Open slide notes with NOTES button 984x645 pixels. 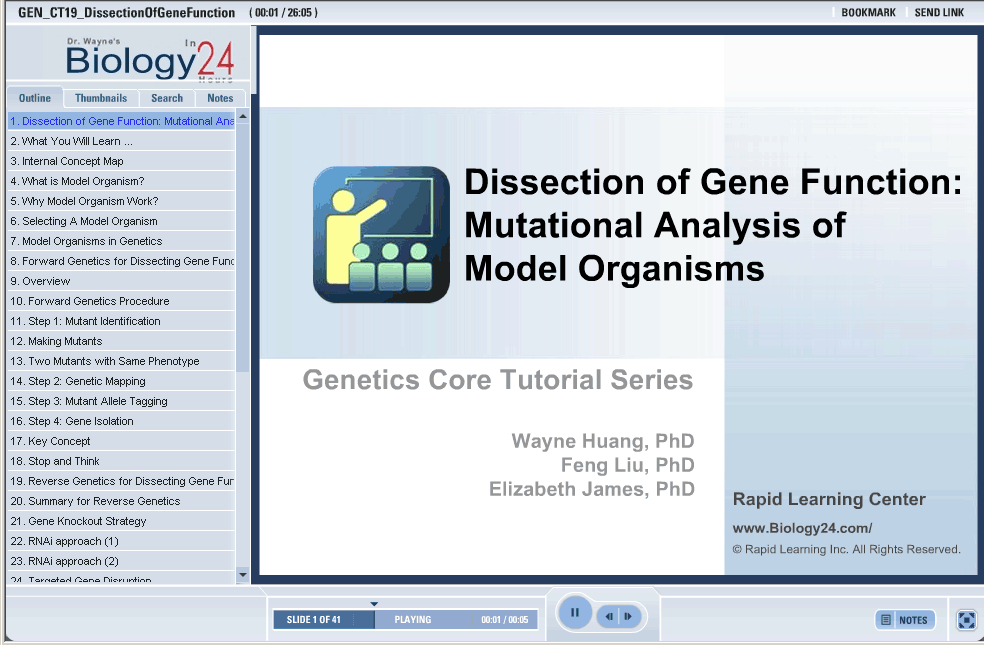(x=905, y=620)
